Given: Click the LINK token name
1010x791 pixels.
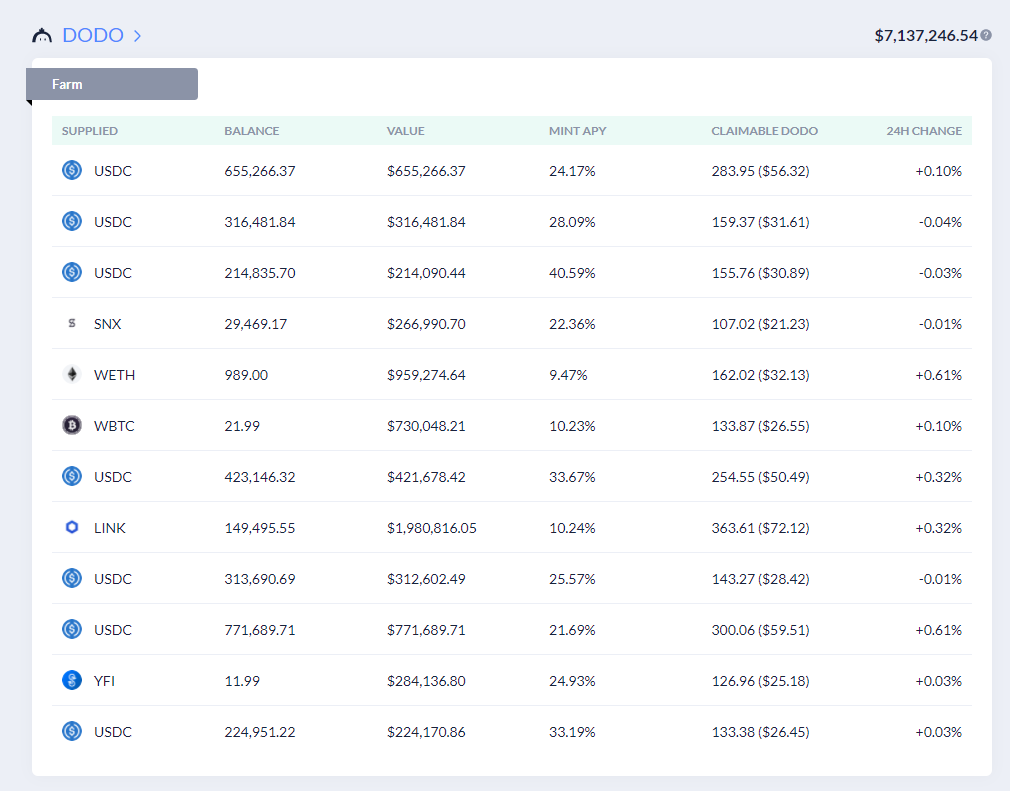Looking at the screenshot, I should 110,528.
